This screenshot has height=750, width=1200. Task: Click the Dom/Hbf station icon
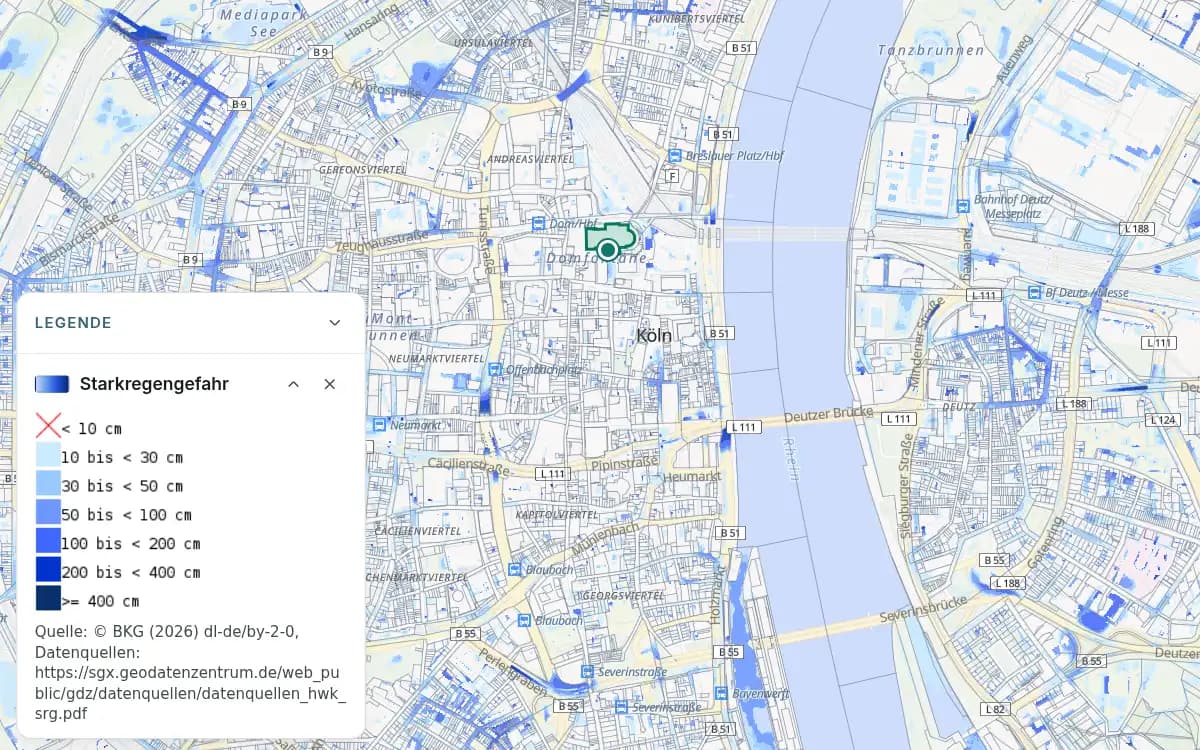(x=540, y=224)
